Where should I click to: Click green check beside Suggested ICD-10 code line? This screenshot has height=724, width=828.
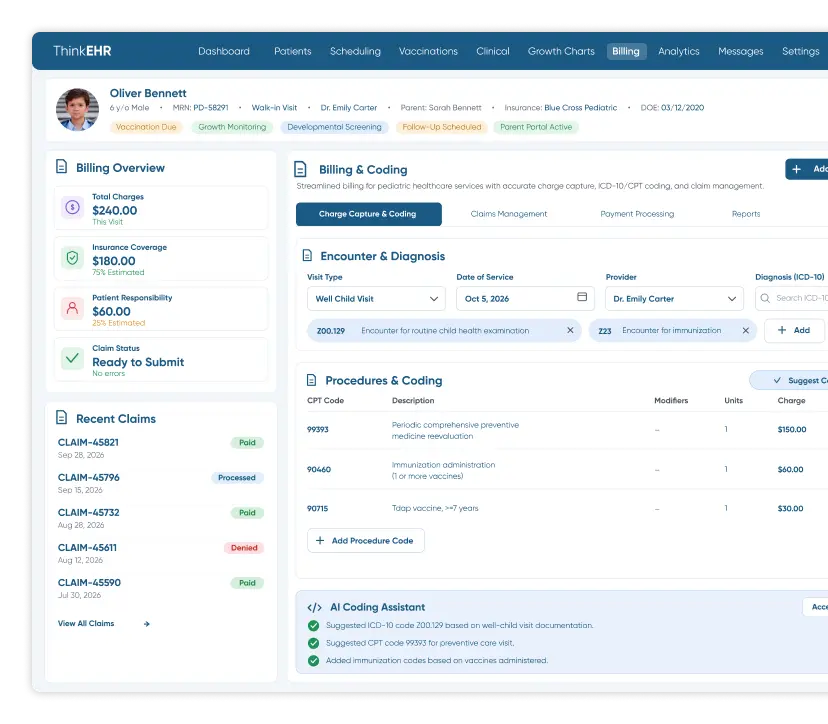(313, 626)
